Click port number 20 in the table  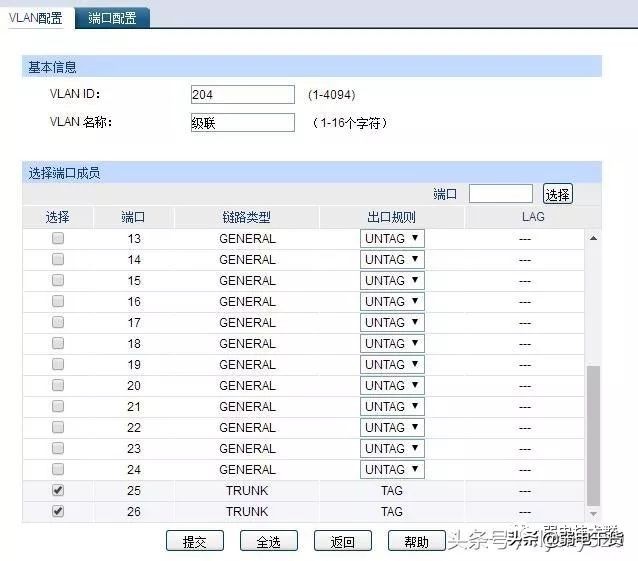pyautogui.click(x=134, y=386)
